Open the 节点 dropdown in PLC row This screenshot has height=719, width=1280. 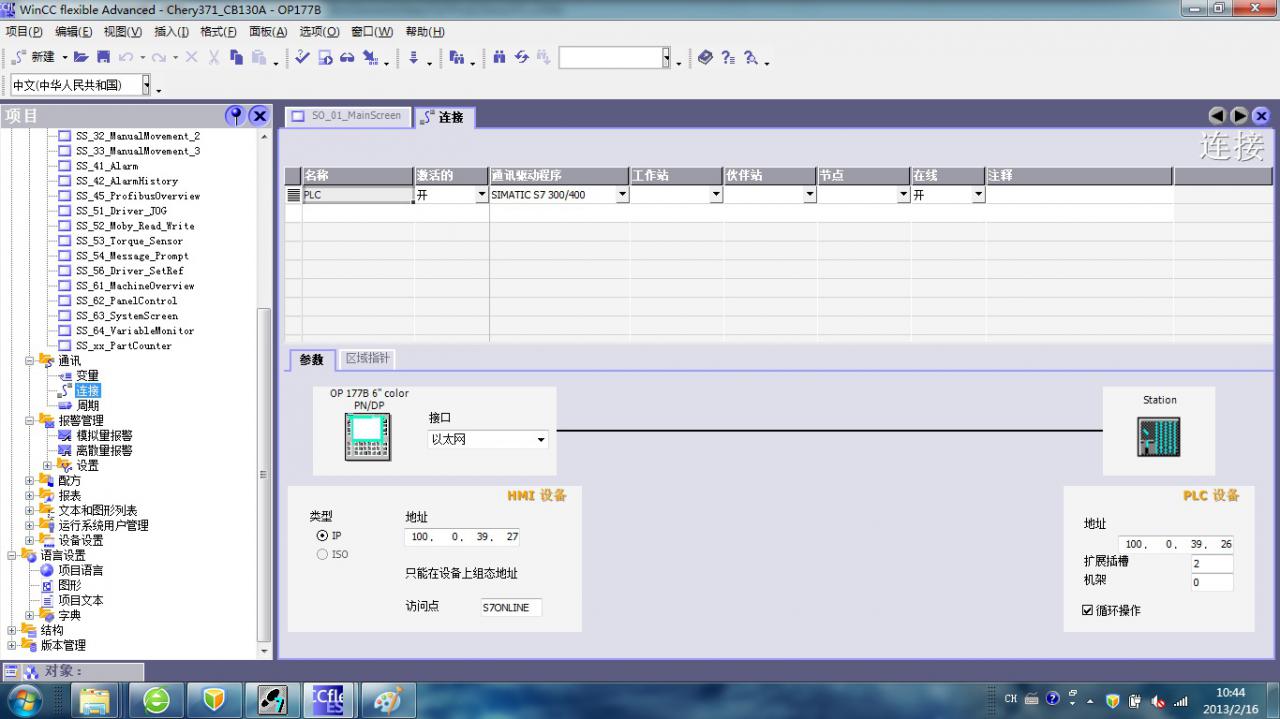(x=904, y=195)
